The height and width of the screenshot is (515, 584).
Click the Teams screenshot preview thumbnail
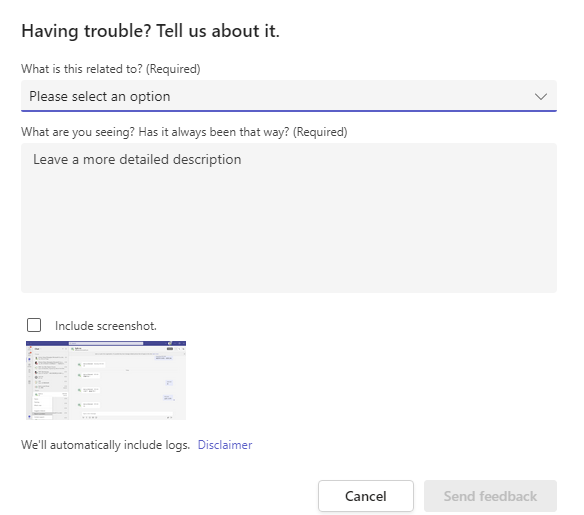[x=106, y=380]
